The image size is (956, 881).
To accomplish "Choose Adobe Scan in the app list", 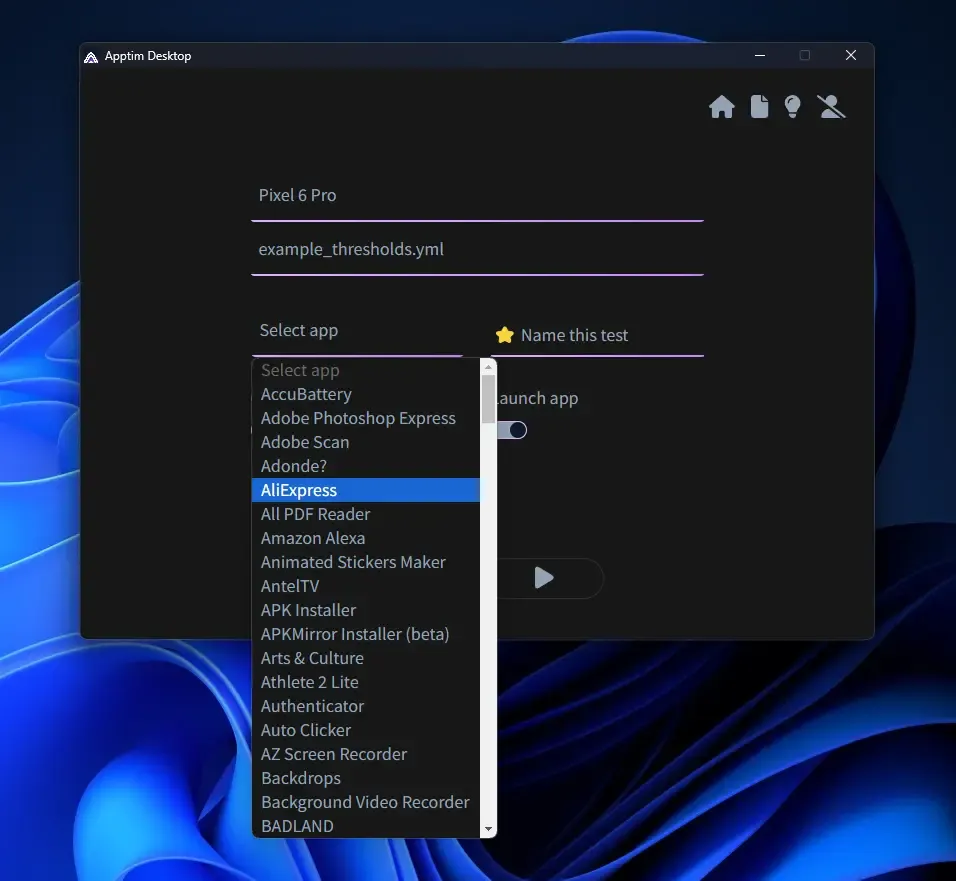I will pyautogui.click(x=366, y=442).
